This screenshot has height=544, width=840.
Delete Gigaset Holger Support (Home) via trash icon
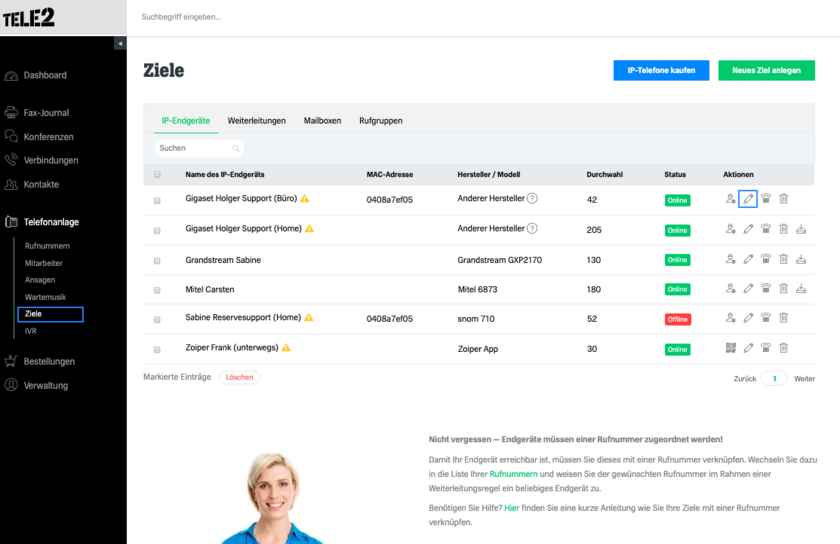(x=783, y=229)
